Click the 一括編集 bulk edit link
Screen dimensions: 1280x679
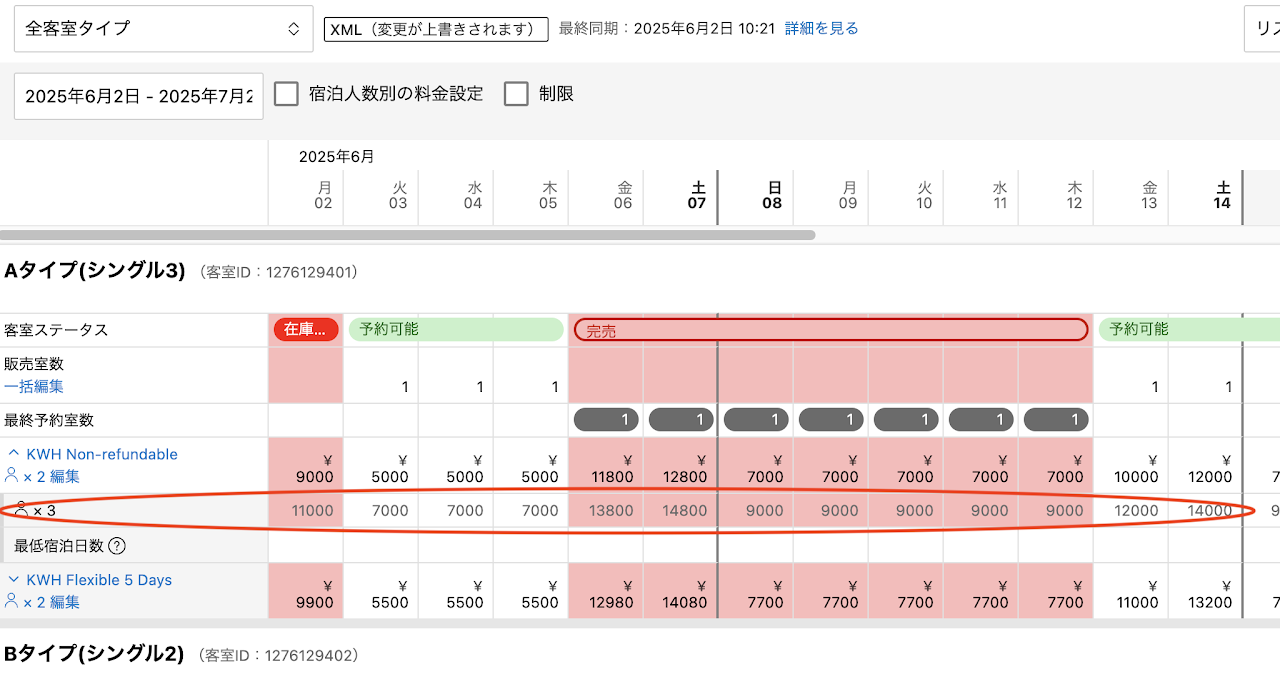click(34, 386)
